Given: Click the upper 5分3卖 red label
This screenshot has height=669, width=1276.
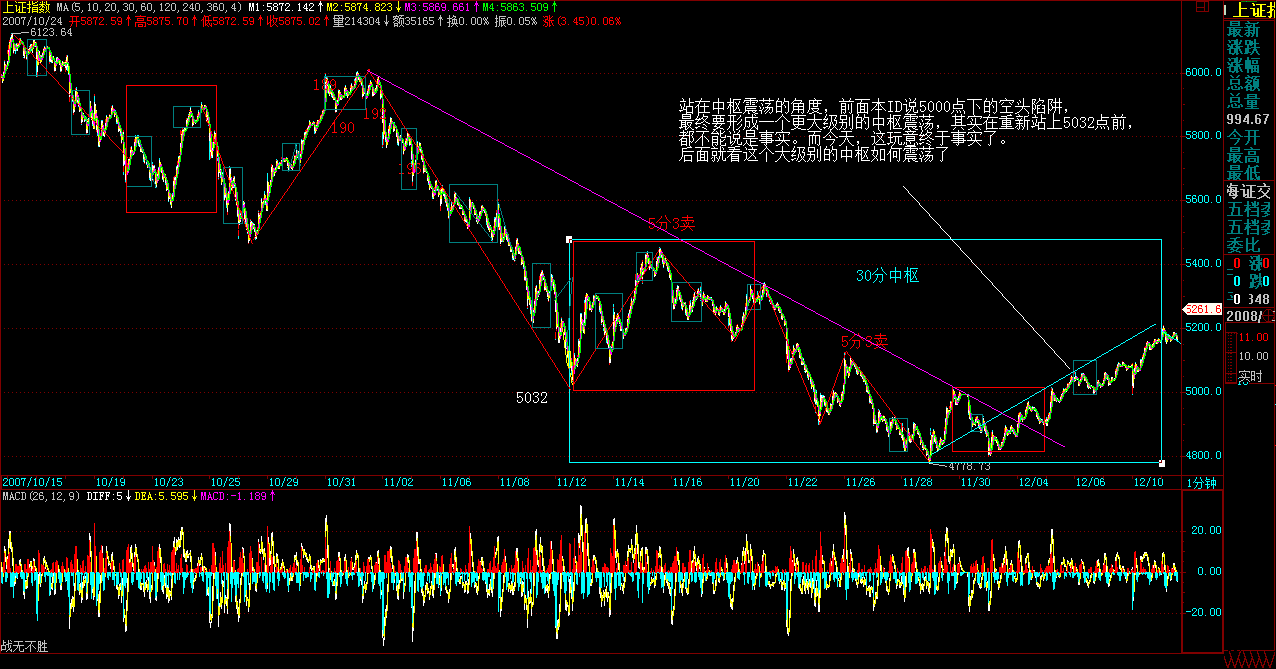Looking at the screenshot, I should coord(670,226).
